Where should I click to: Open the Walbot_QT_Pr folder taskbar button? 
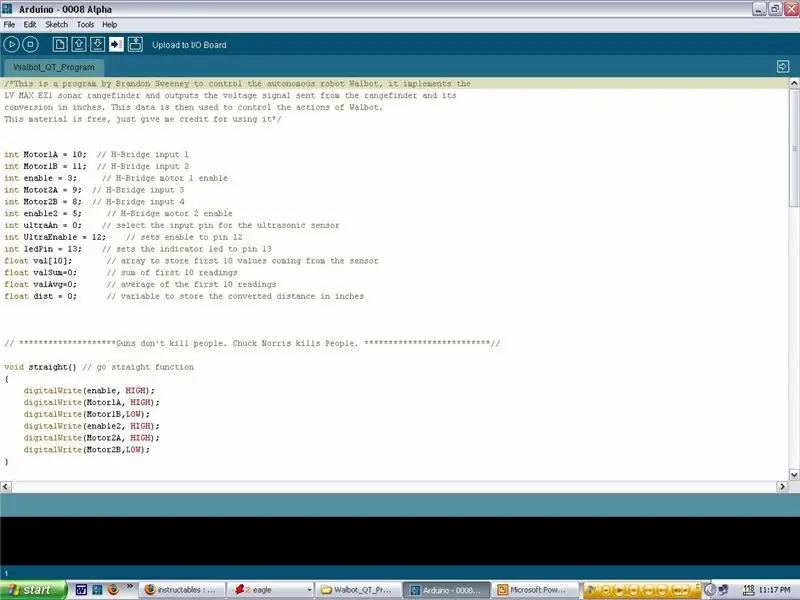click(358, 590)
